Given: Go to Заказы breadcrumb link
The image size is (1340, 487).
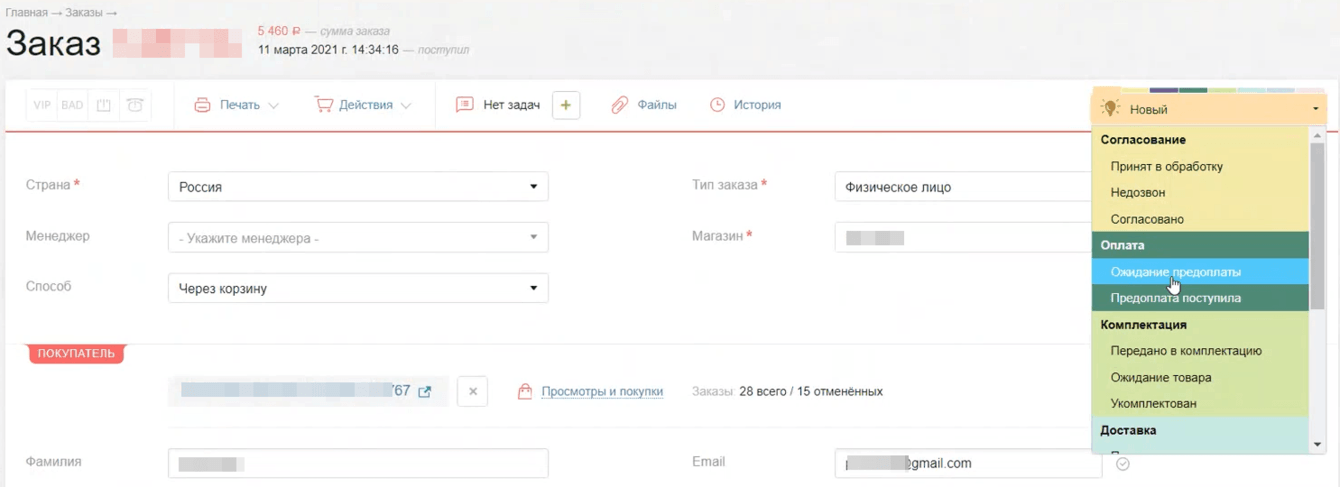Looking at the screenshot, I should (x=84, y=13).
